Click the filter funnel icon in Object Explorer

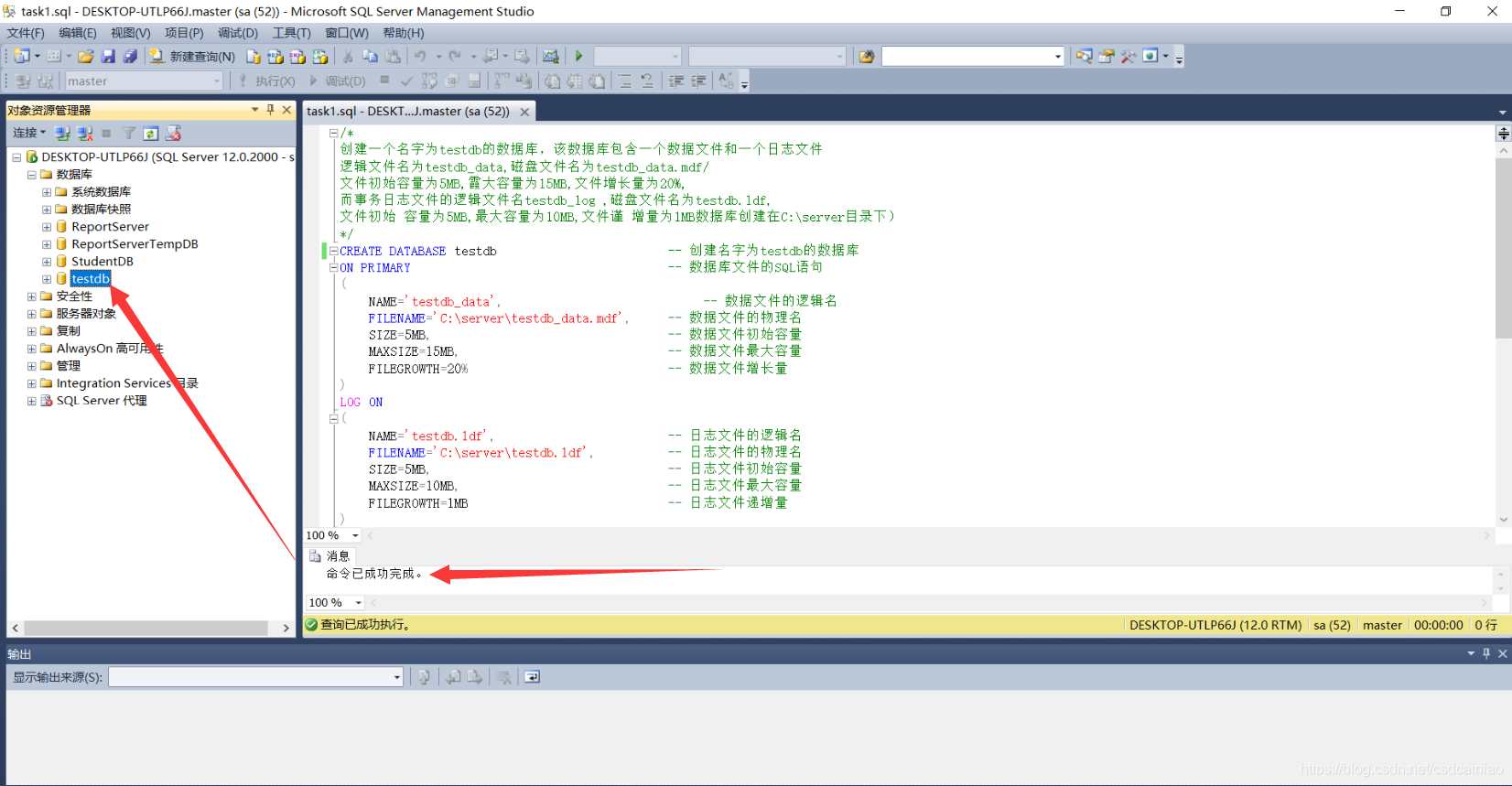click(x=129, y=133)
